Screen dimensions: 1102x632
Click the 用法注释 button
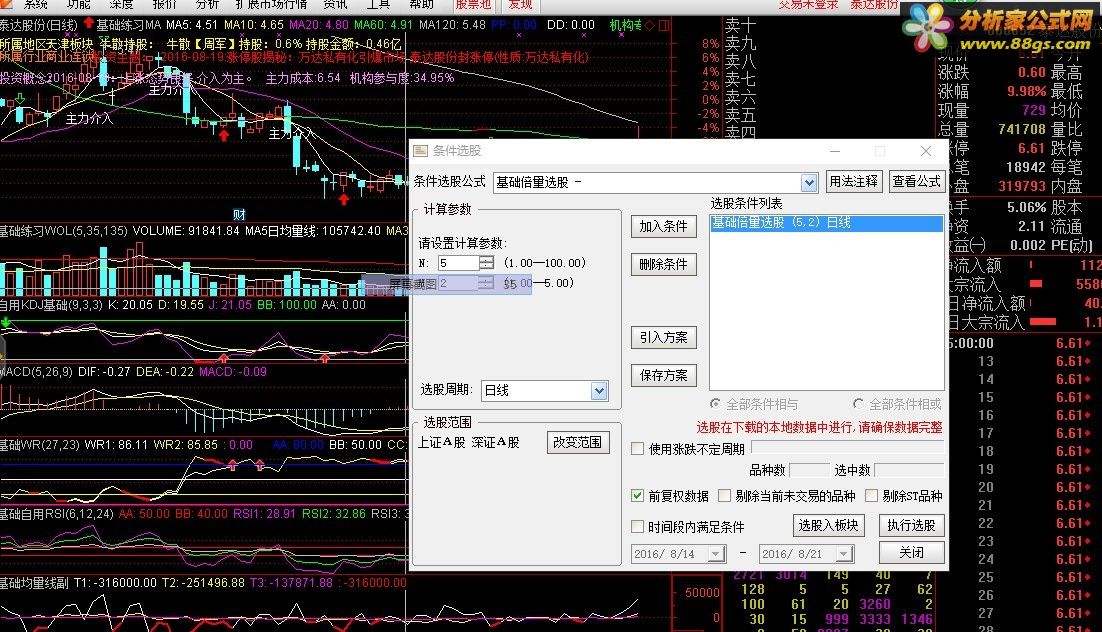tap(853, 181)
